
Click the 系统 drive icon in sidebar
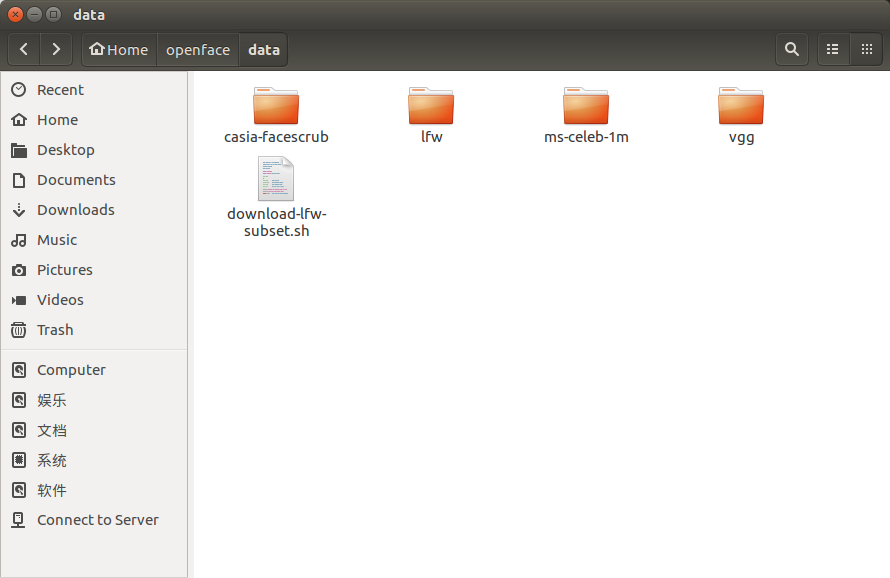19,460
